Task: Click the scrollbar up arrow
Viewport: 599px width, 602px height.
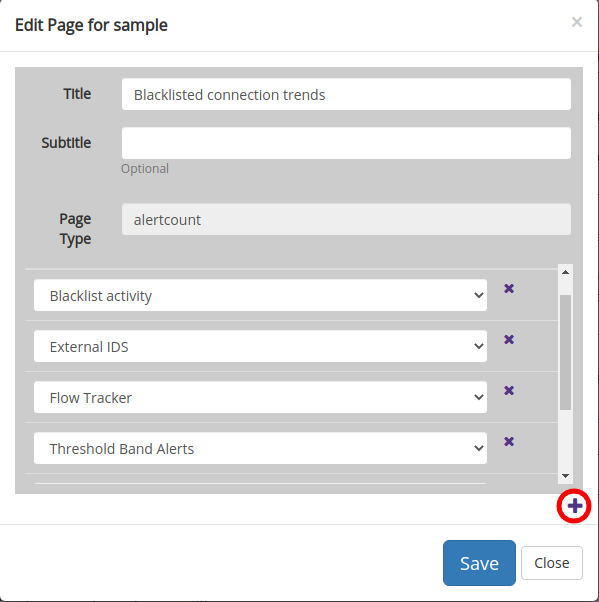Action: (x=565, y=272)
